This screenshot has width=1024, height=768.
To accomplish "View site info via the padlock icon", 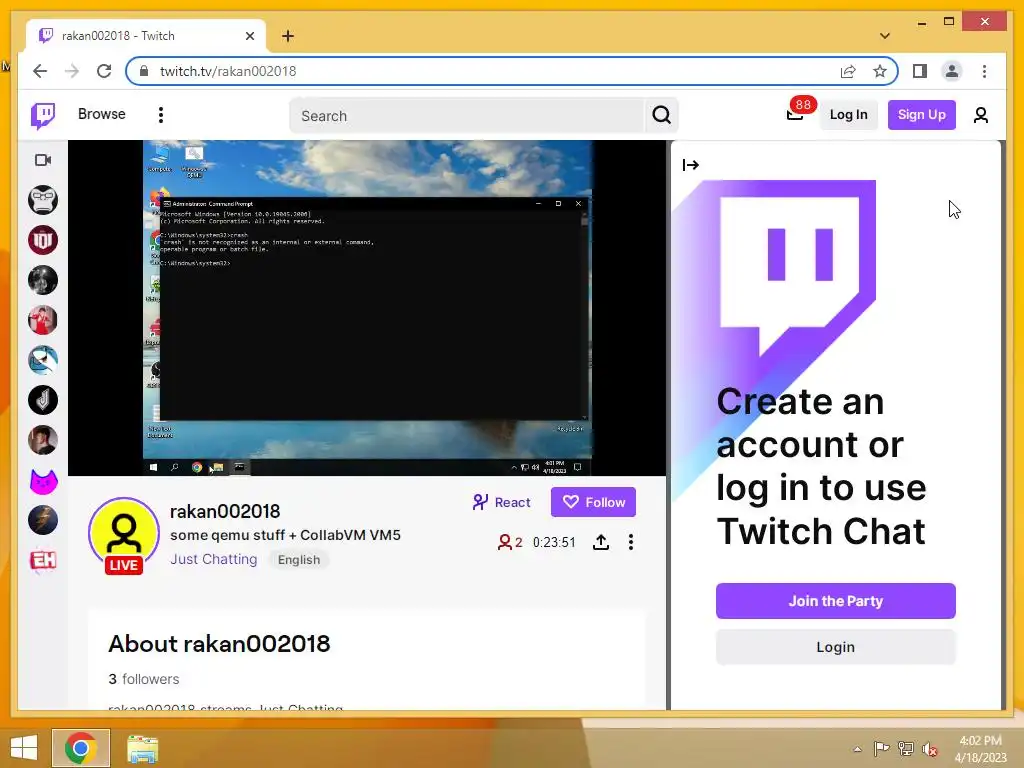I will click(144, 71).
